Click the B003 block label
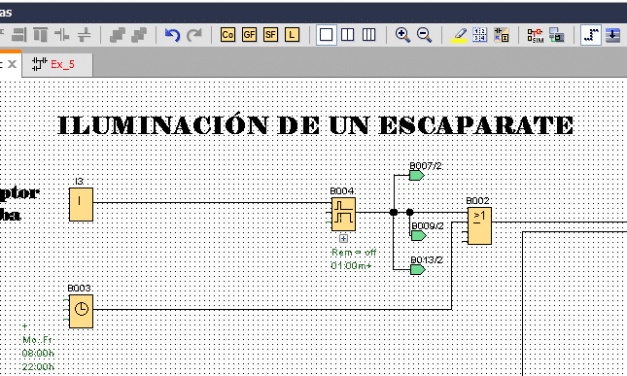 pyautogui.click(x=79, y=288)
